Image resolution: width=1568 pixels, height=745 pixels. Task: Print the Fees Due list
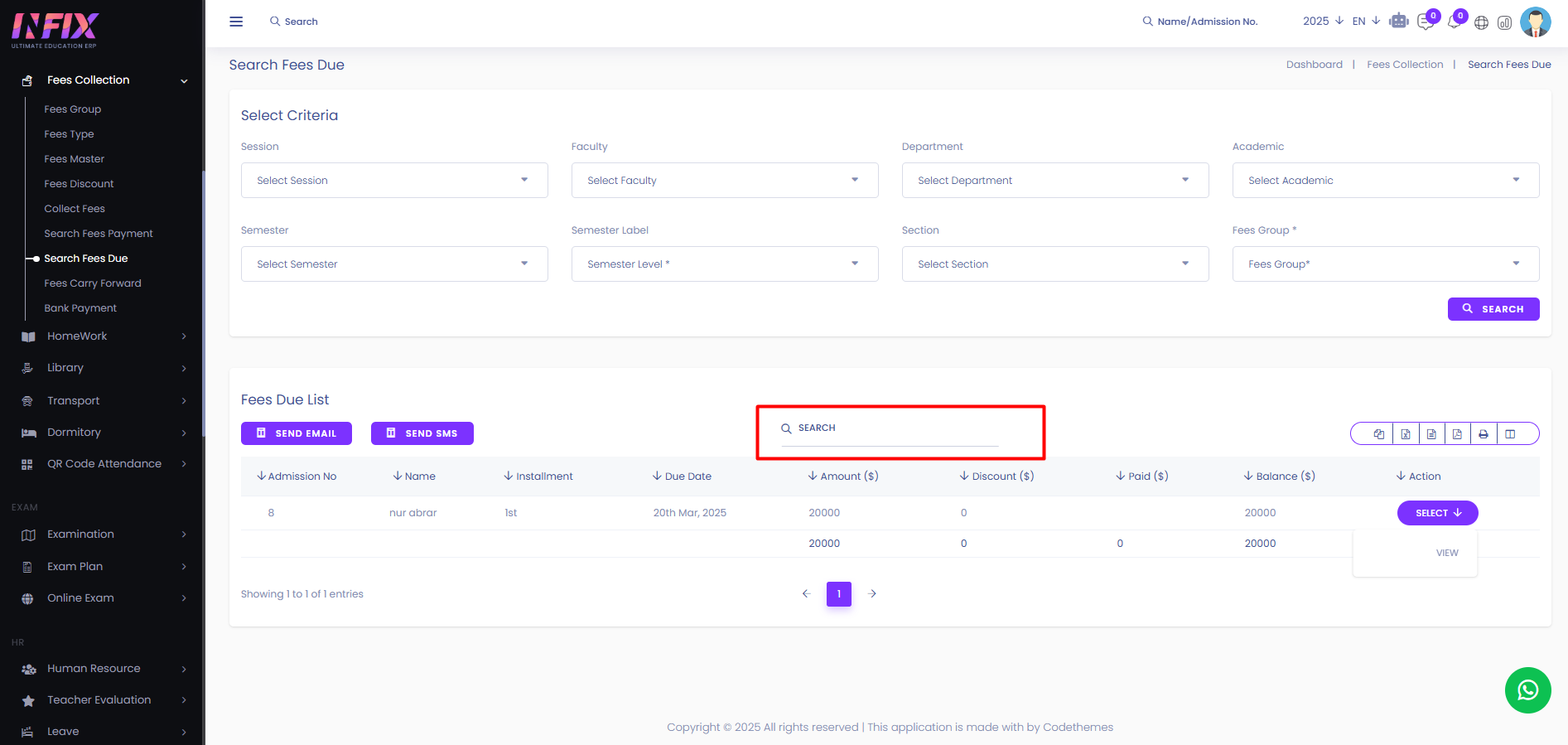pyautogui.click(x=1484, y=434)
